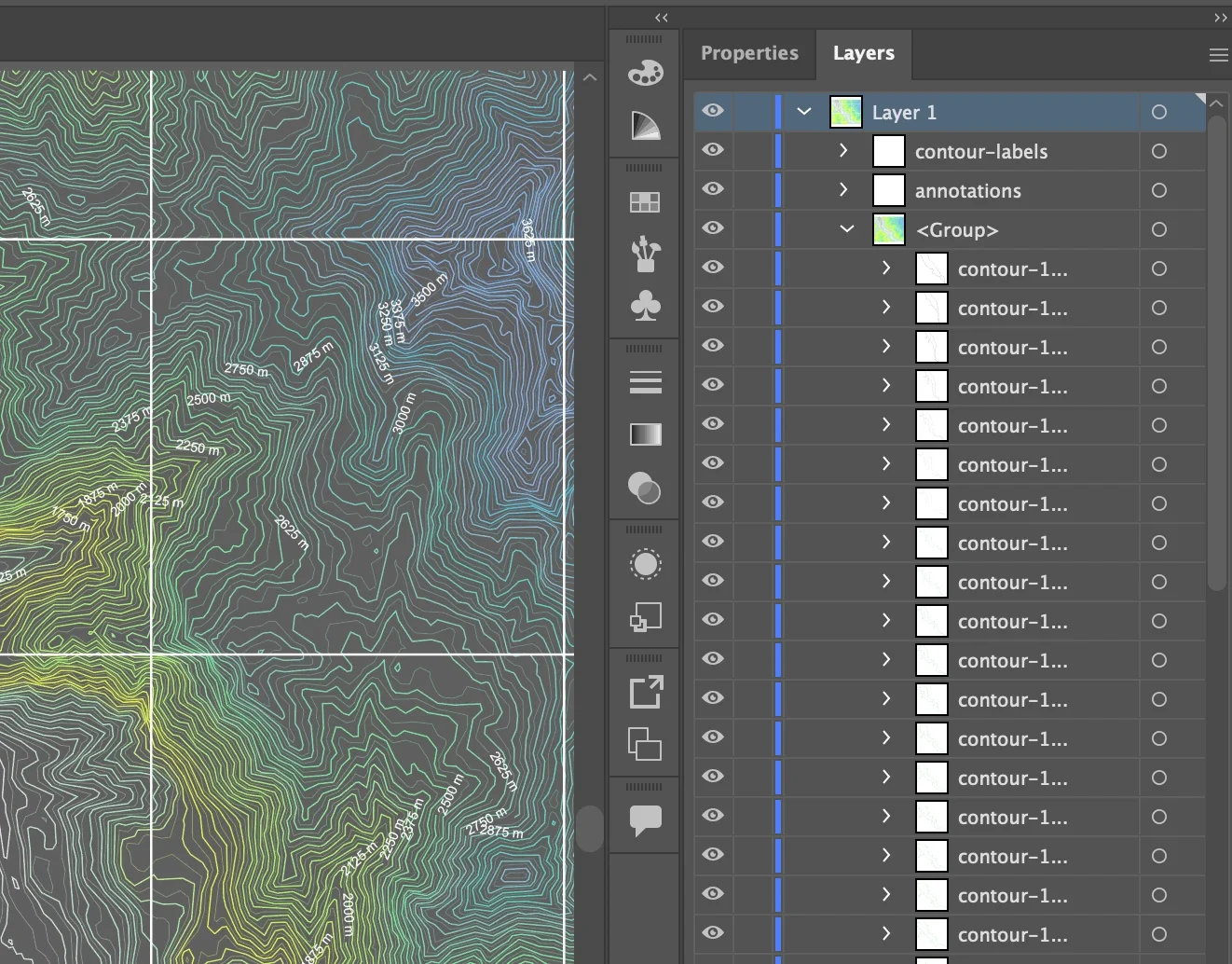Toggle visibility of annotations sublayer
Screen dimensions: 1232x964
(713, 189)
